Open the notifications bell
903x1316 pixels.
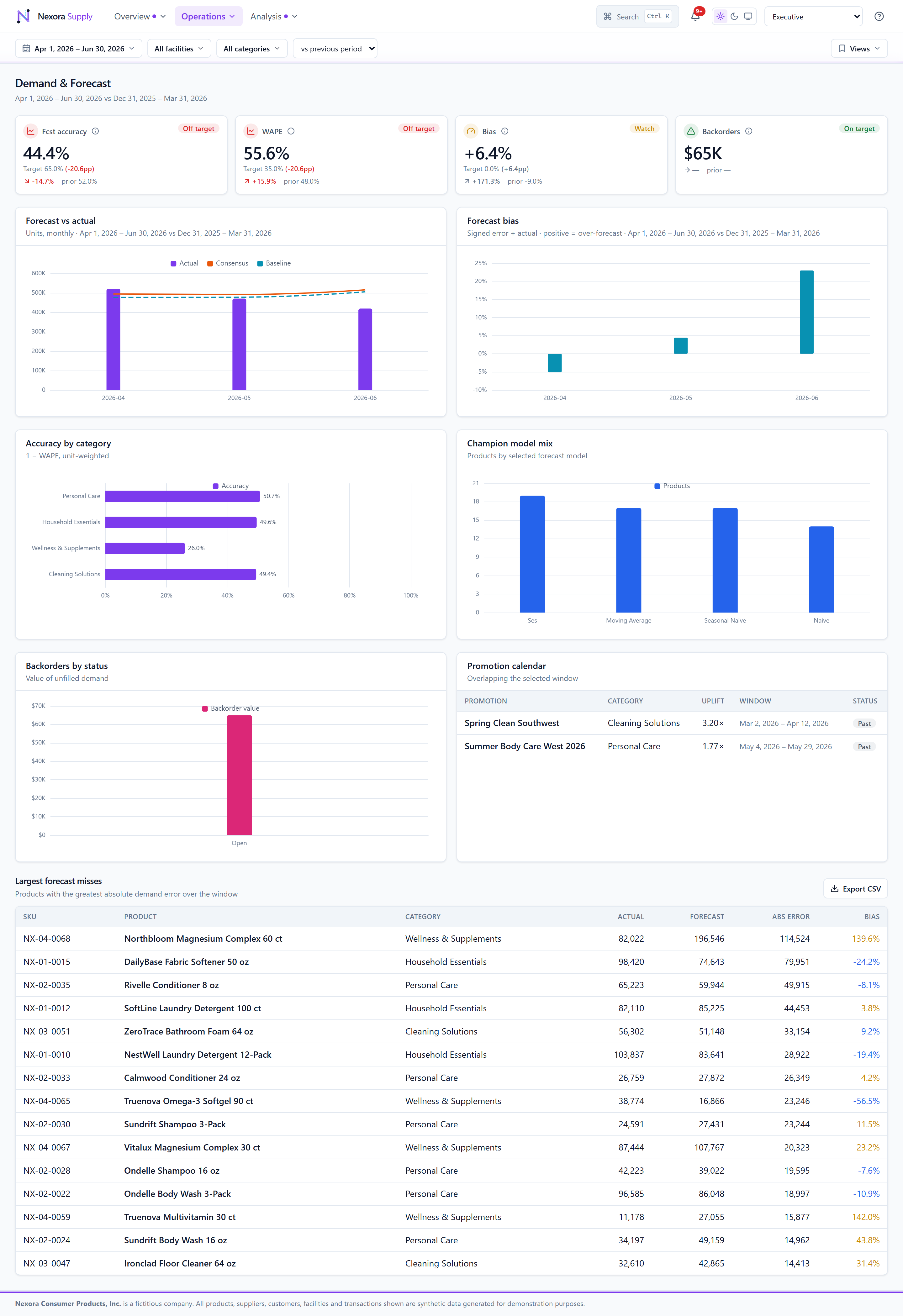pyautogui.click(x=695, y=16)
